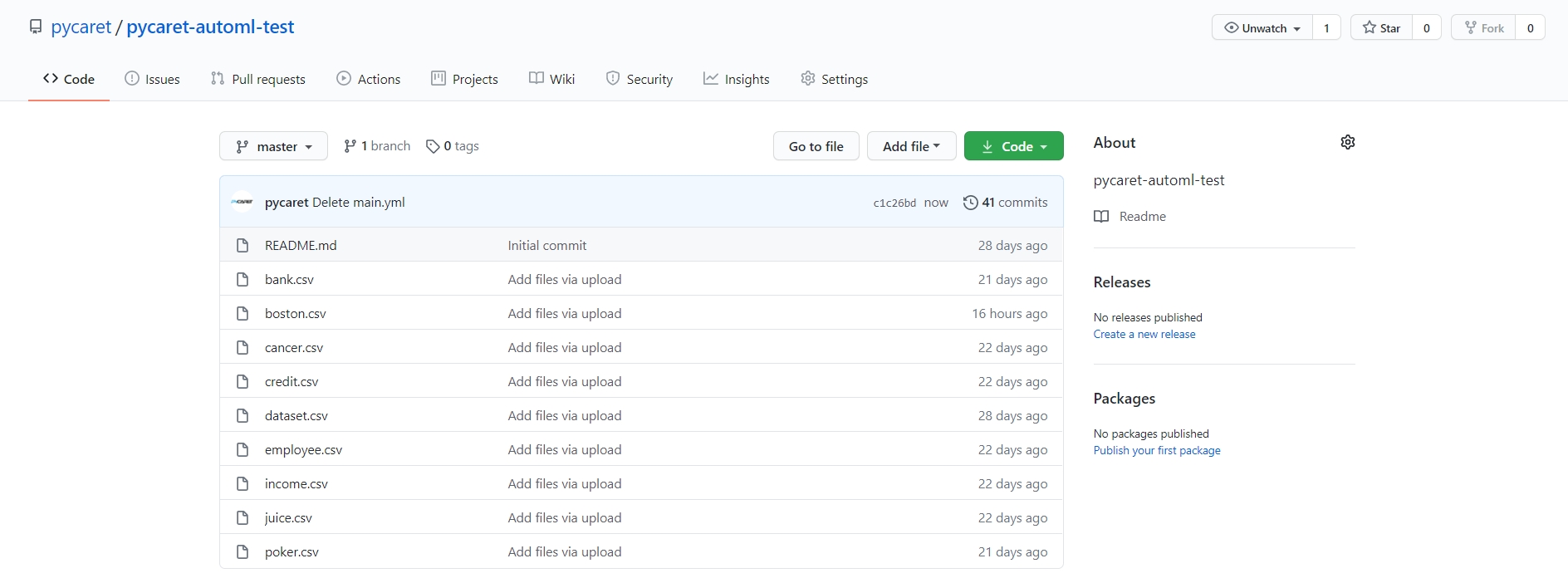
Task: Click the branch count icon
Action: coord(350,146)
